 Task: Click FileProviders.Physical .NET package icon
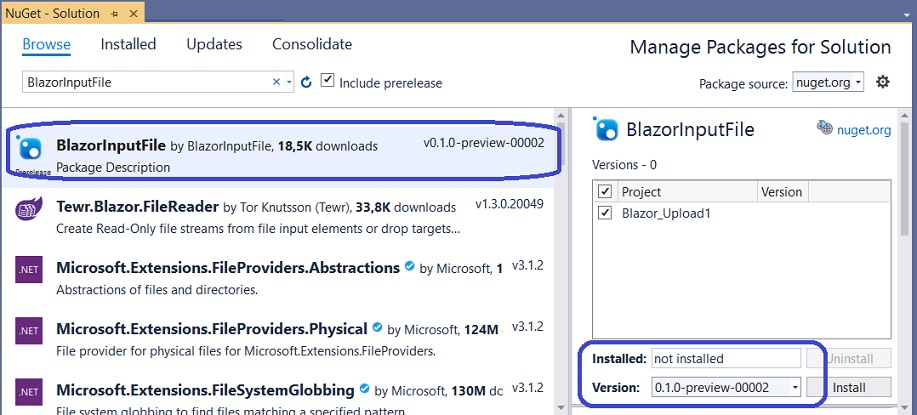click(x=29, y=331)
